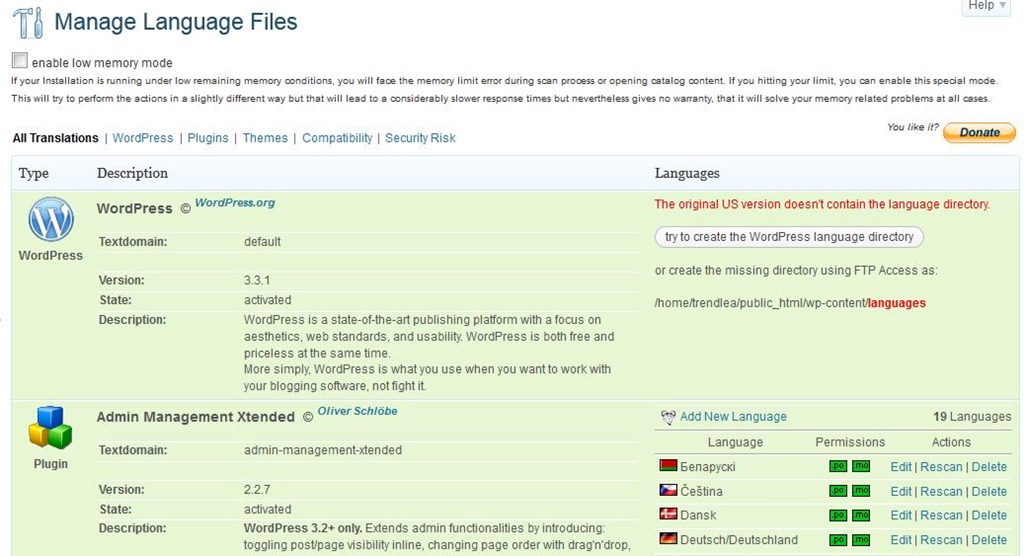Switch to the WordPress filter tab

point(142,138)
